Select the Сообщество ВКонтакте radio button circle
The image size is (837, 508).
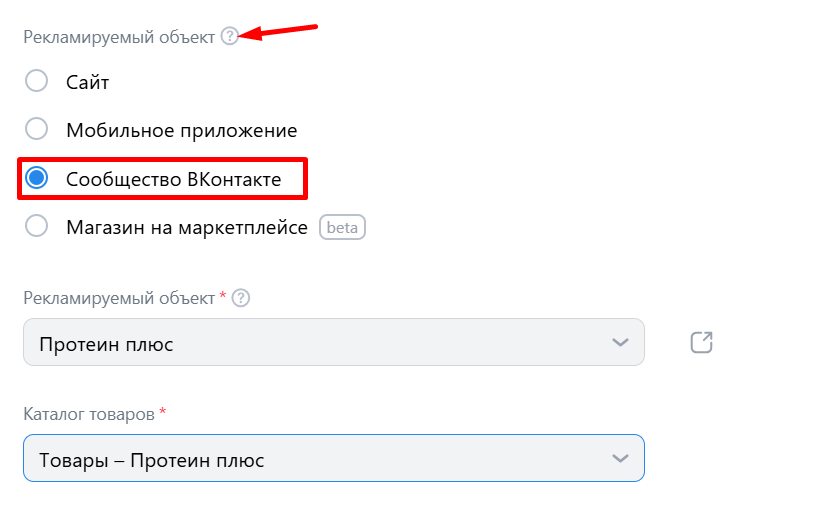(37, 178)
